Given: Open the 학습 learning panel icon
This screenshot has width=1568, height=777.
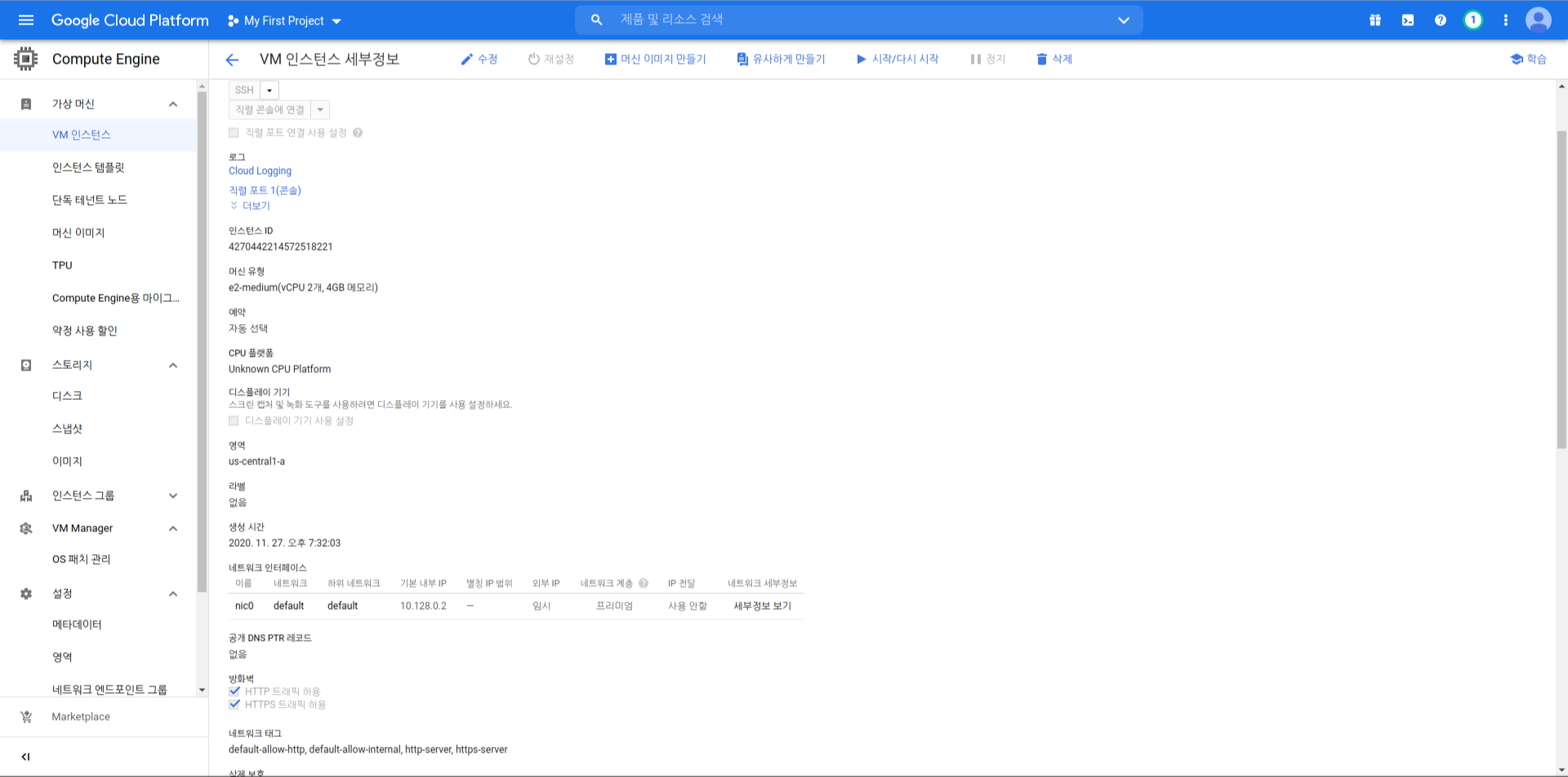Looking at the screenshot, I should click(1517, 59).
